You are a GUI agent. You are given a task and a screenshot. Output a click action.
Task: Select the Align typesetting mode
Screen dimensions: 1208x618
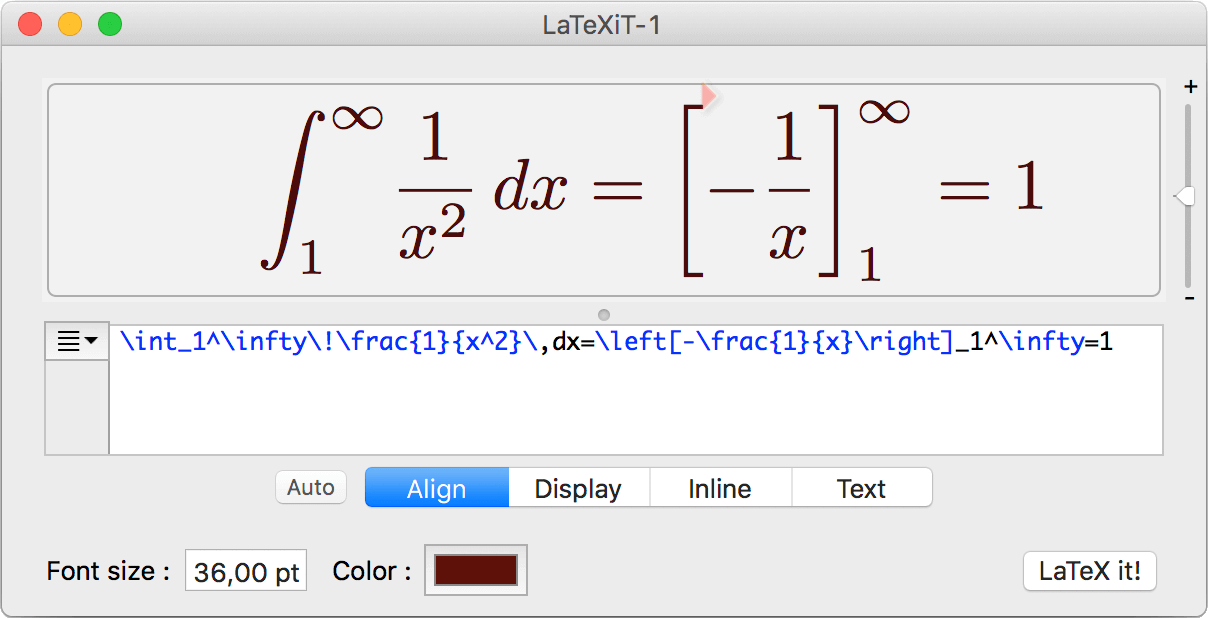pos(436,488)
